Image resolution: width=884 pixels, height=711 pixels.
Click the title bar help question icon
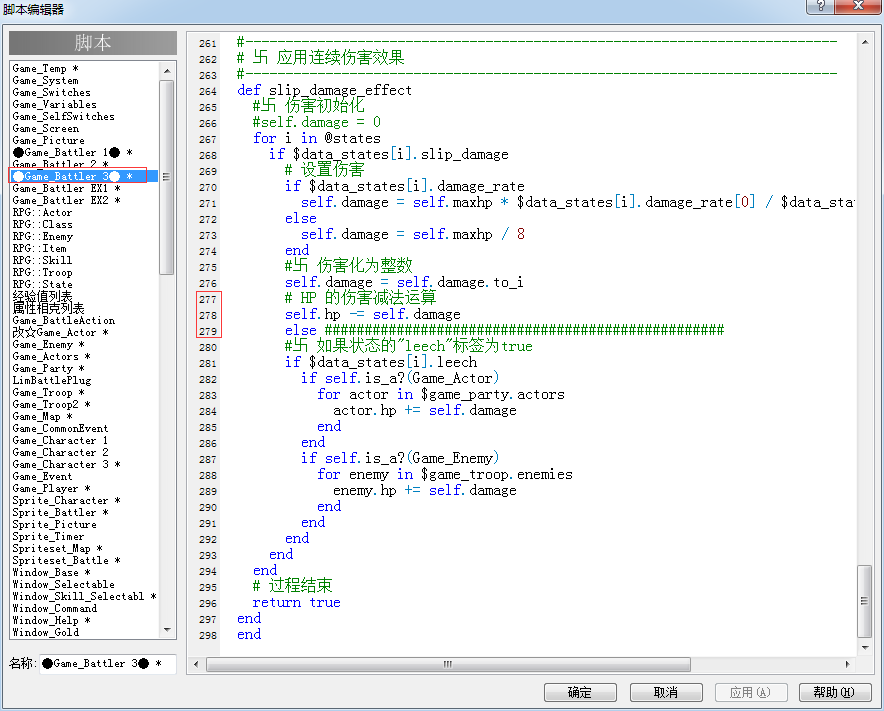click(821, 6)
